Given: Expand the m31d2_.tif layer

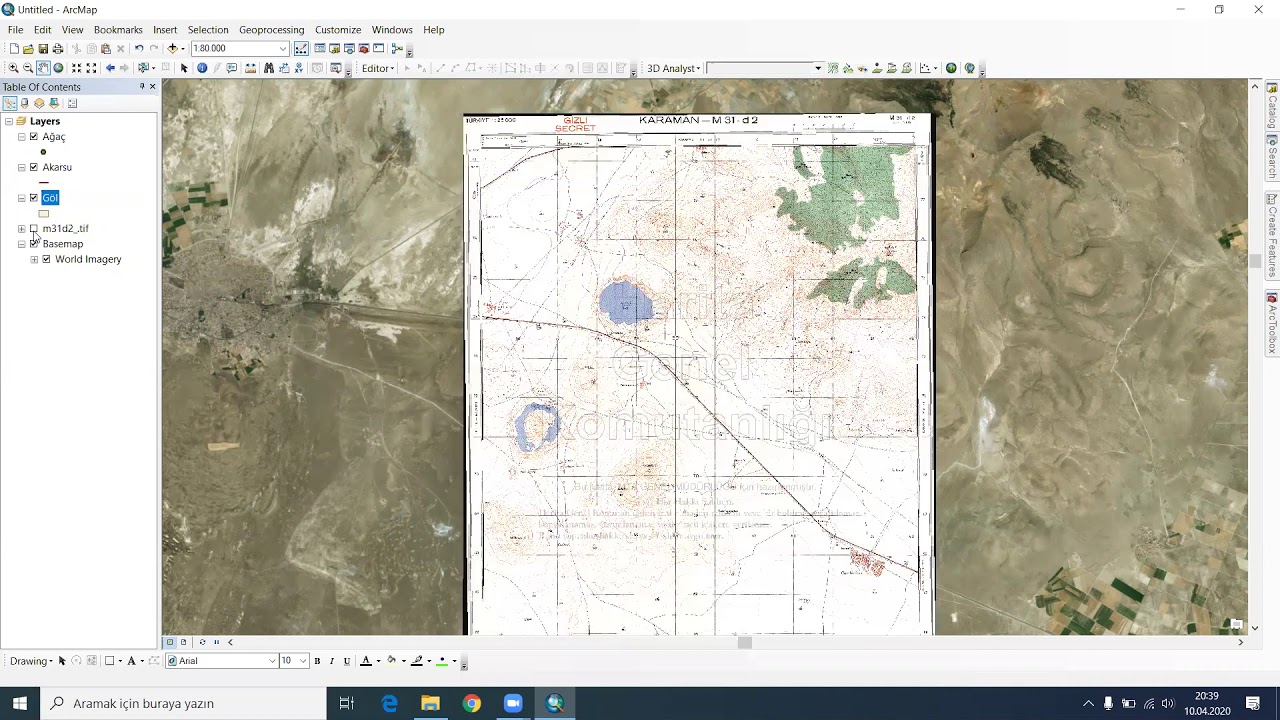Looking at the screenshot, I should point(21,228).
